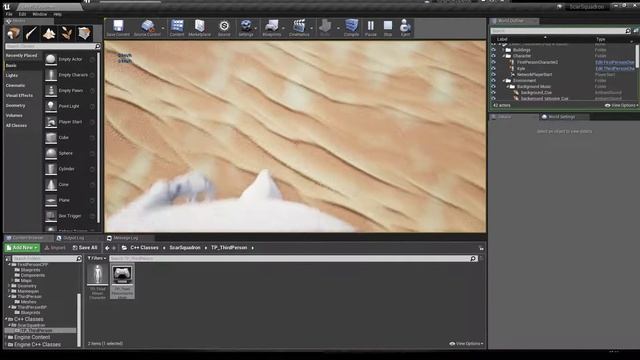Image resolution: width=640 pixels, height=360 pixels.
Task: Select the Sphere item in Basic list
Action: tap(69, 153)
